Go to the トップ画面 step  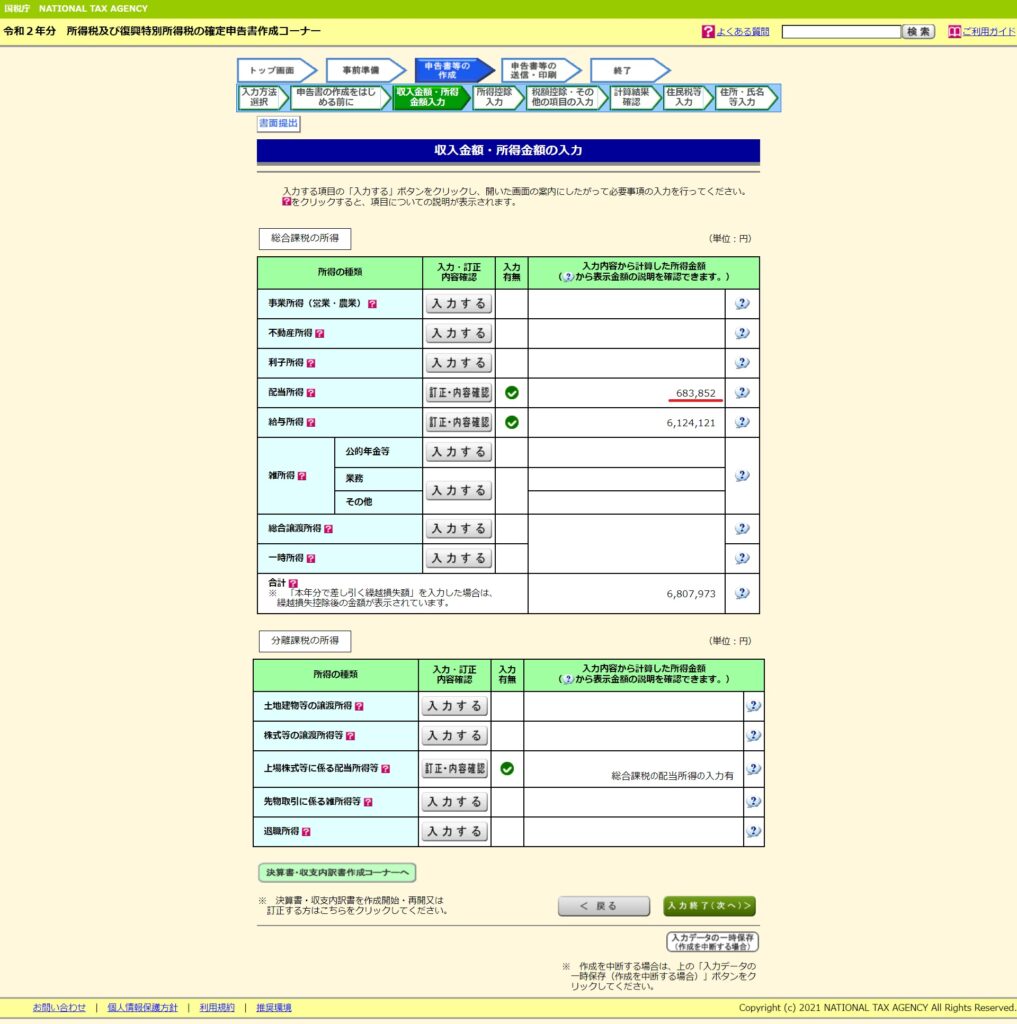coord(273,71)
